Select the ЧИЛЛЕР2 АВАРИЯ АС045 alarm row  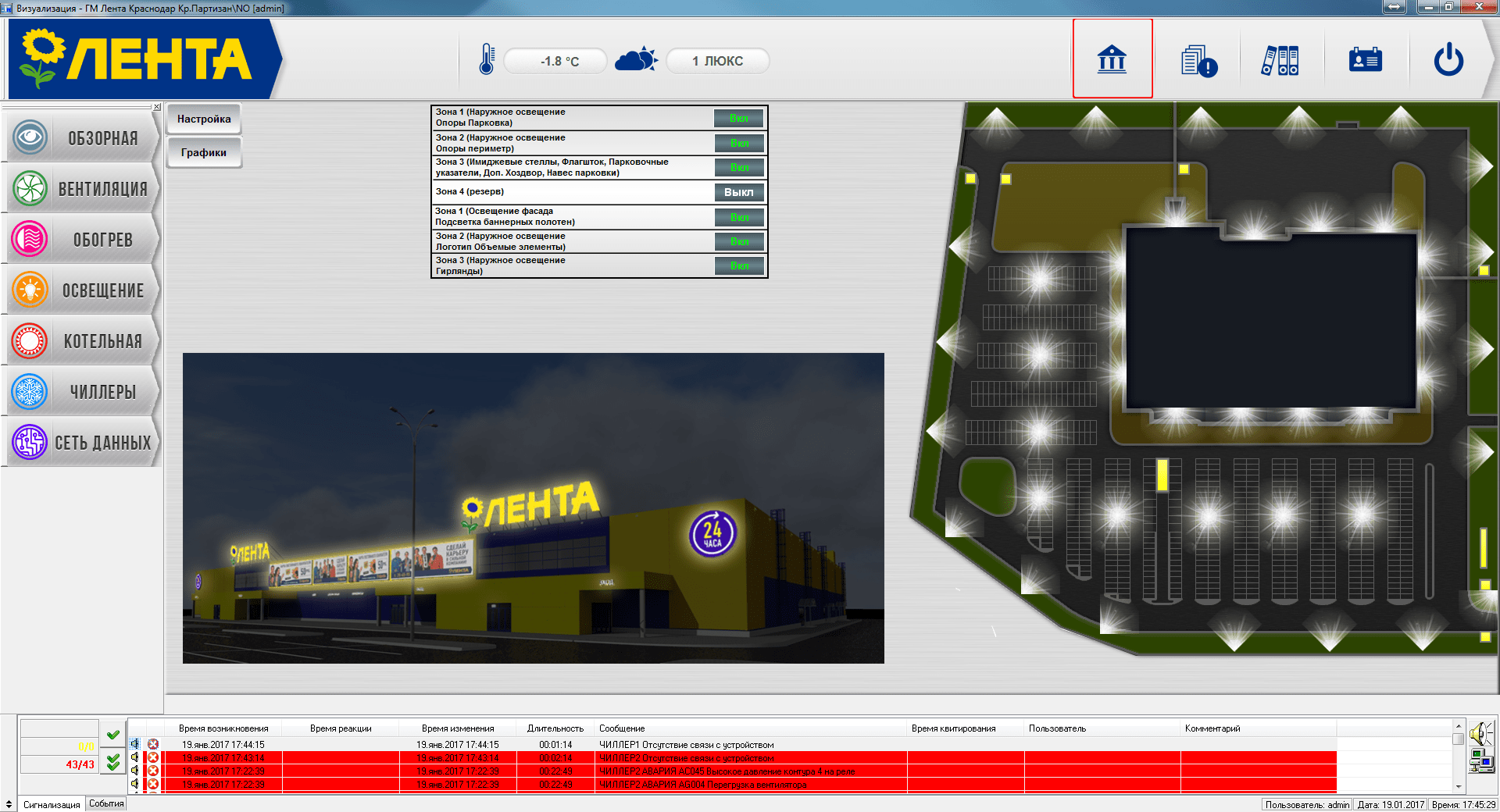tap(732, 771)
